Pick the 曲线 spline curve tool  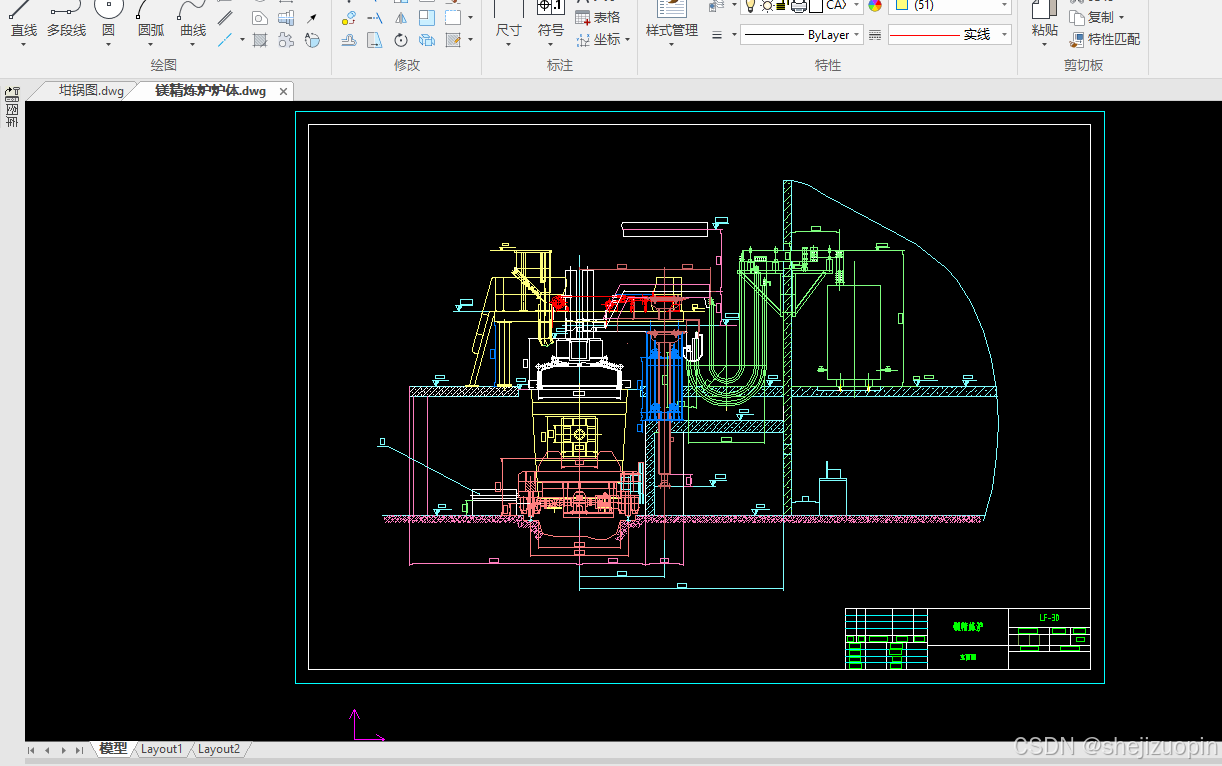click(193, 21)
